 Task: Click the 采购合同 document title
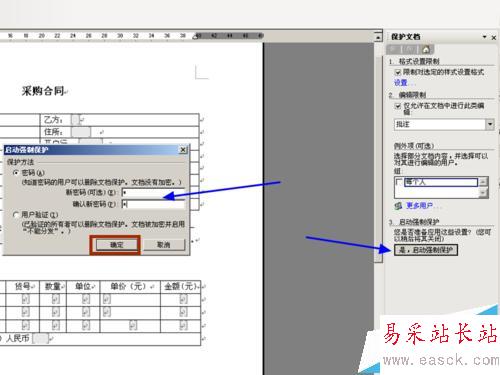[x=43, y=91]
